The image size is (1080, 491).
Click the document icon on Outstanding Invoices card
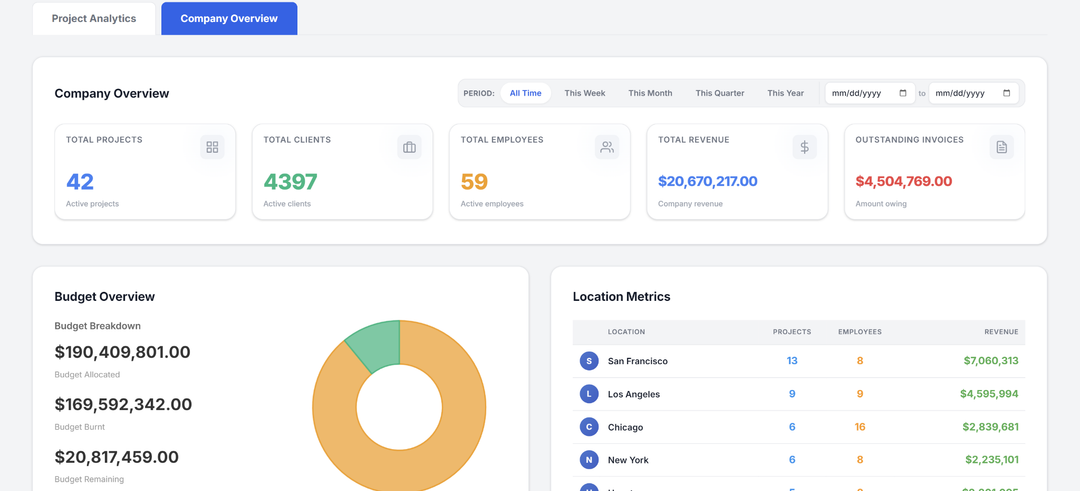(1001, 147)
